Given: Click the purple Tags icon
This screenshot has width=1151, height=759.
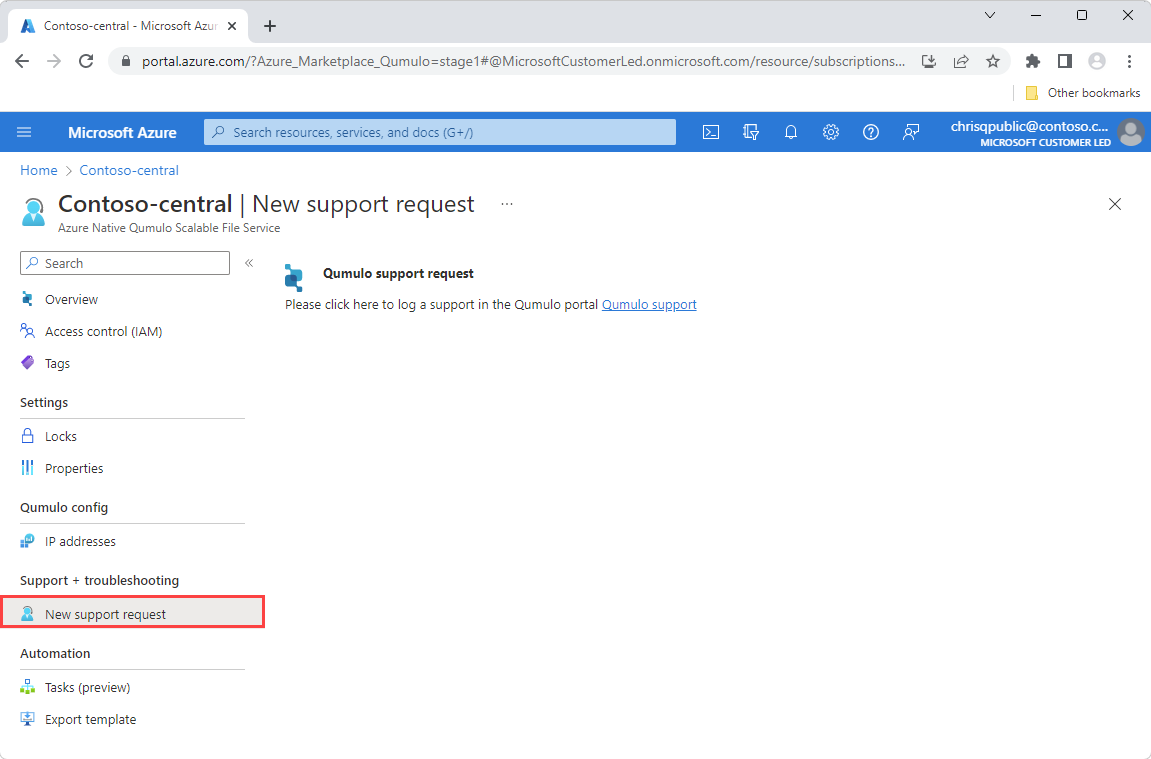Looking at the screenshot, I should [x=27, y=363].
